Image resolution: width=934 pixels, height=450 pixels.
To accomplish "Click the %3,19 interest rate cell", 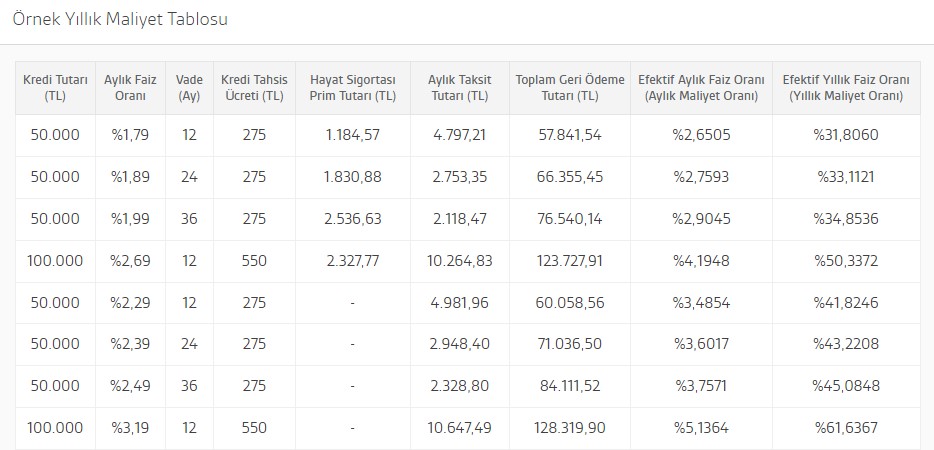I will click(x=130, y=428).
